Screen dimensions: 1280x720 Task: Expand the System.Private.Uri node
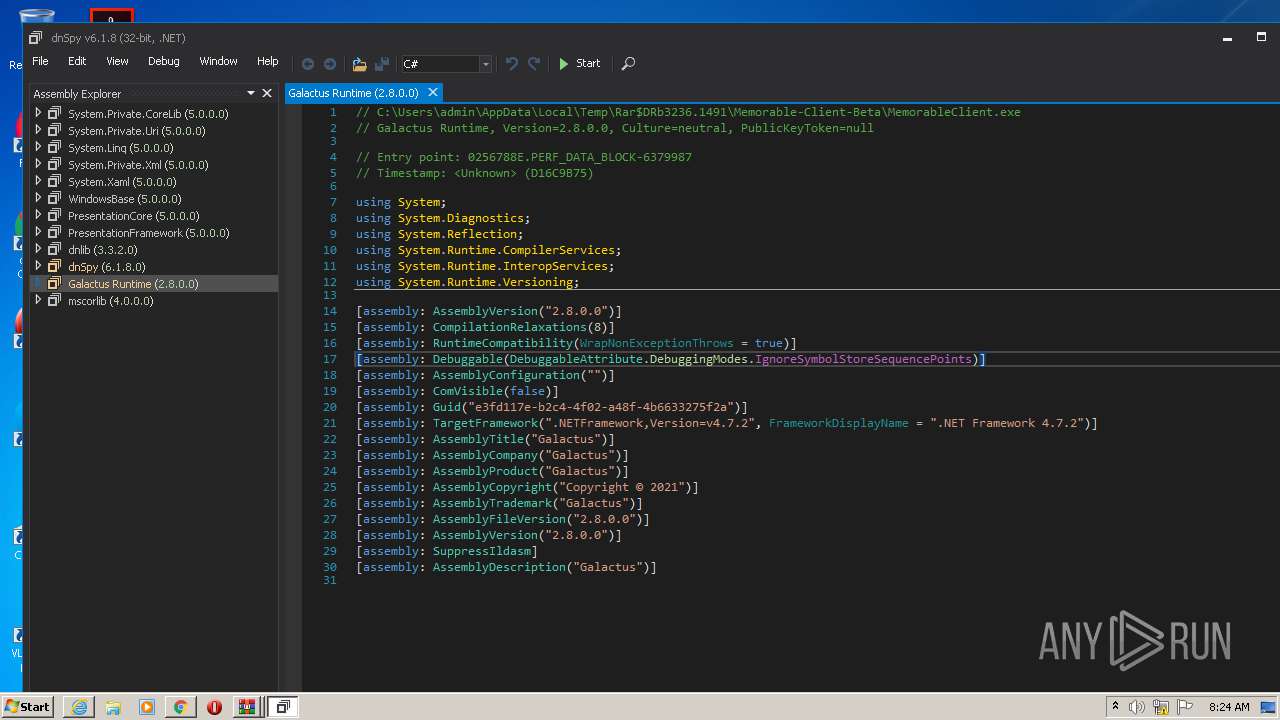(x=38, y=130)
